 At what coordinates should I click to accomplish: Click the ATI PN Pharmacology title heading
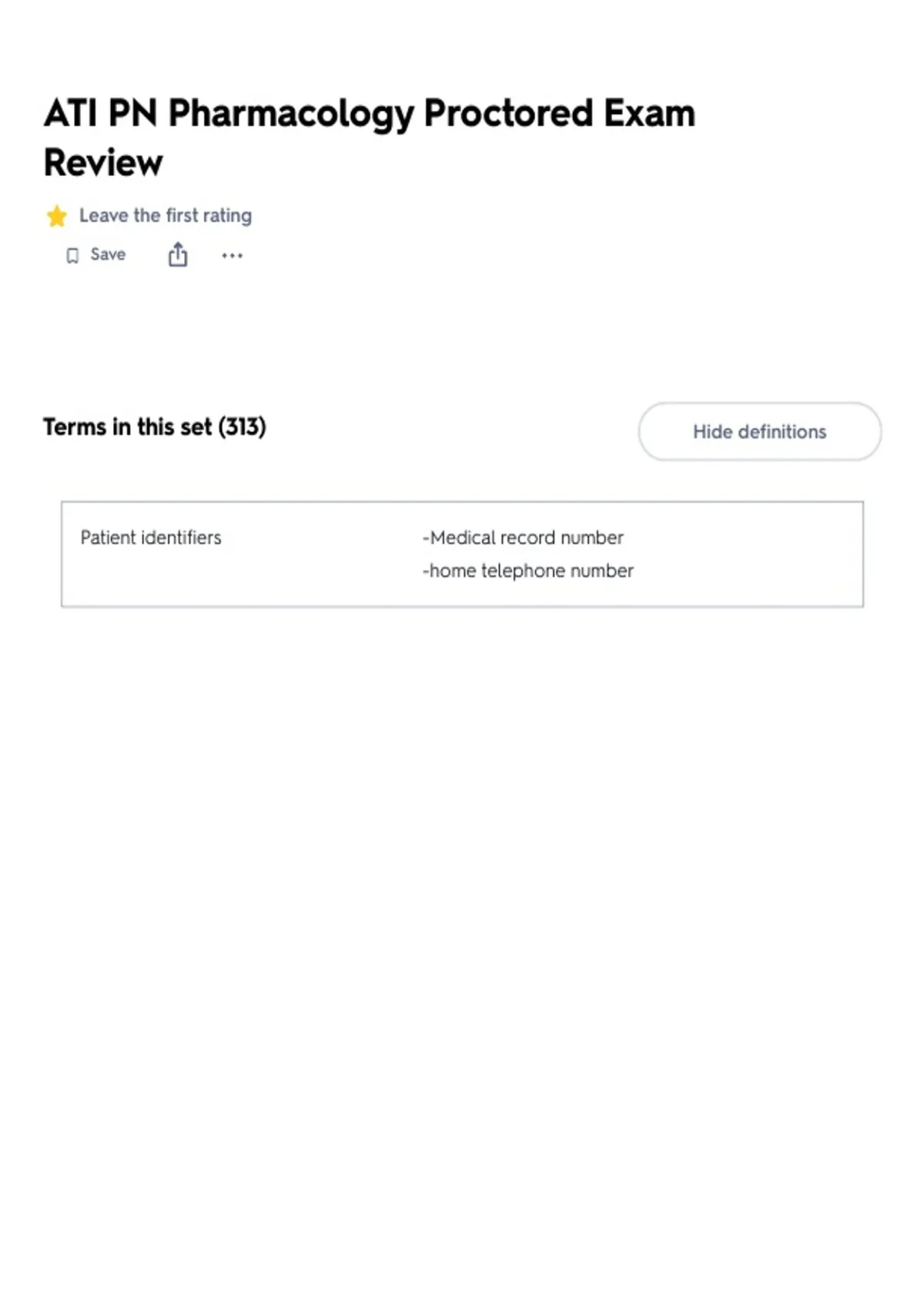pos(370,137)
